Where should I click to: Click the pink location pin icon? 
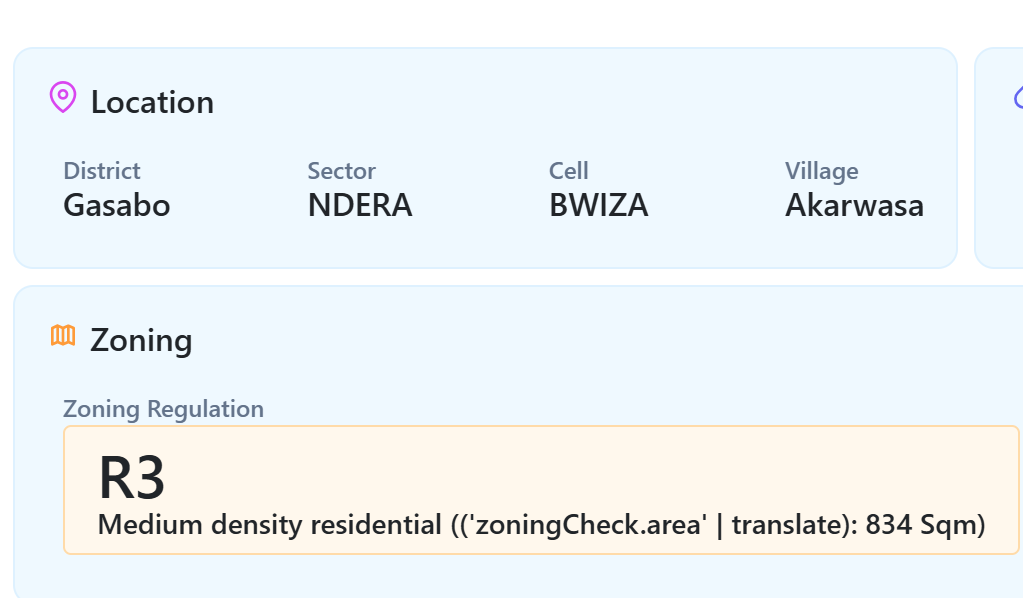click(x=63, y=98)
